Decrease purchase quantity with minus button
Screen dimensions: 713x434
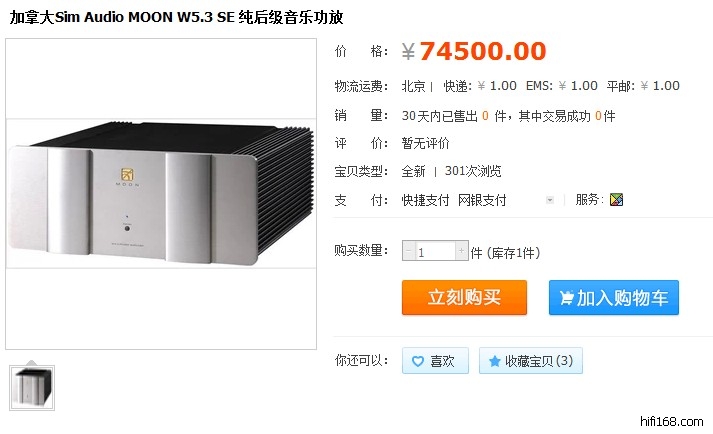(x=408, y=251)
